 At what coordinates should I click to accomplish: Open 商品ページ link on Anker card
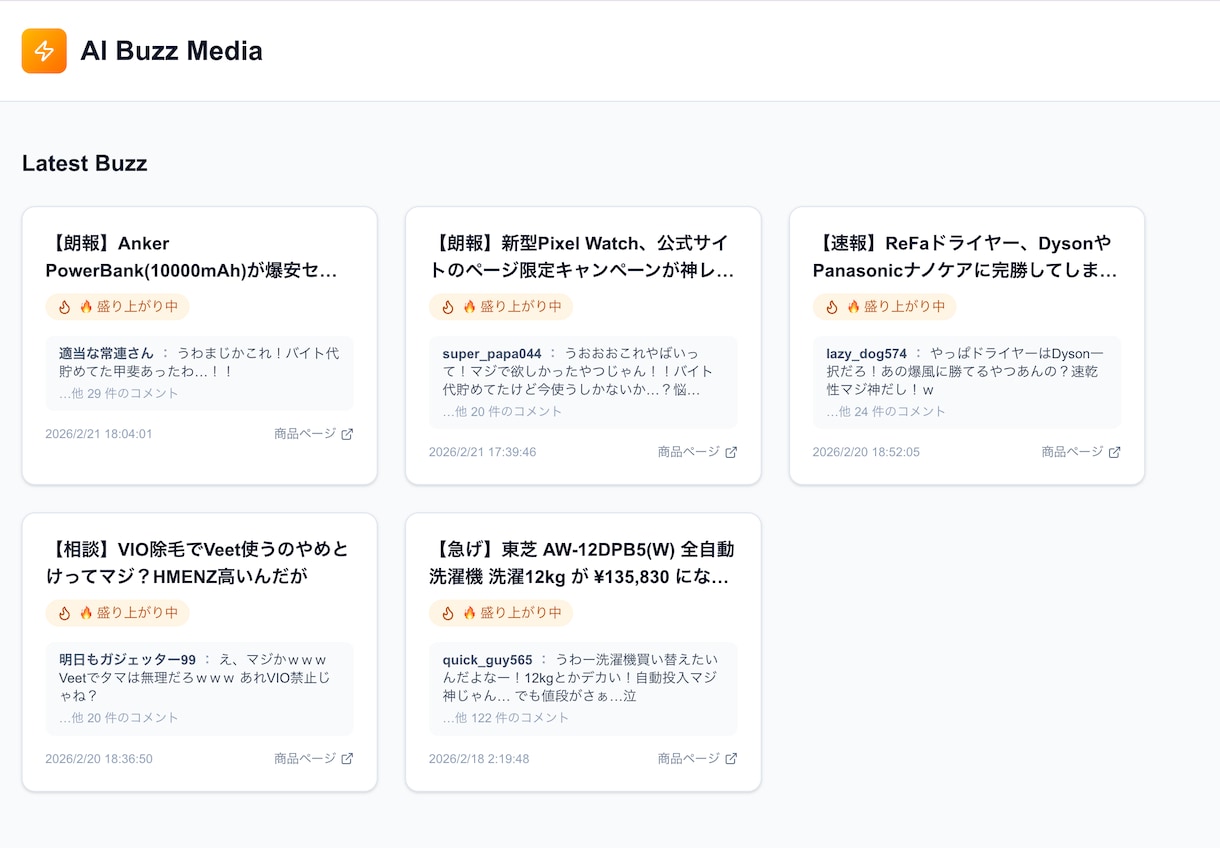(x=313, y=434)
